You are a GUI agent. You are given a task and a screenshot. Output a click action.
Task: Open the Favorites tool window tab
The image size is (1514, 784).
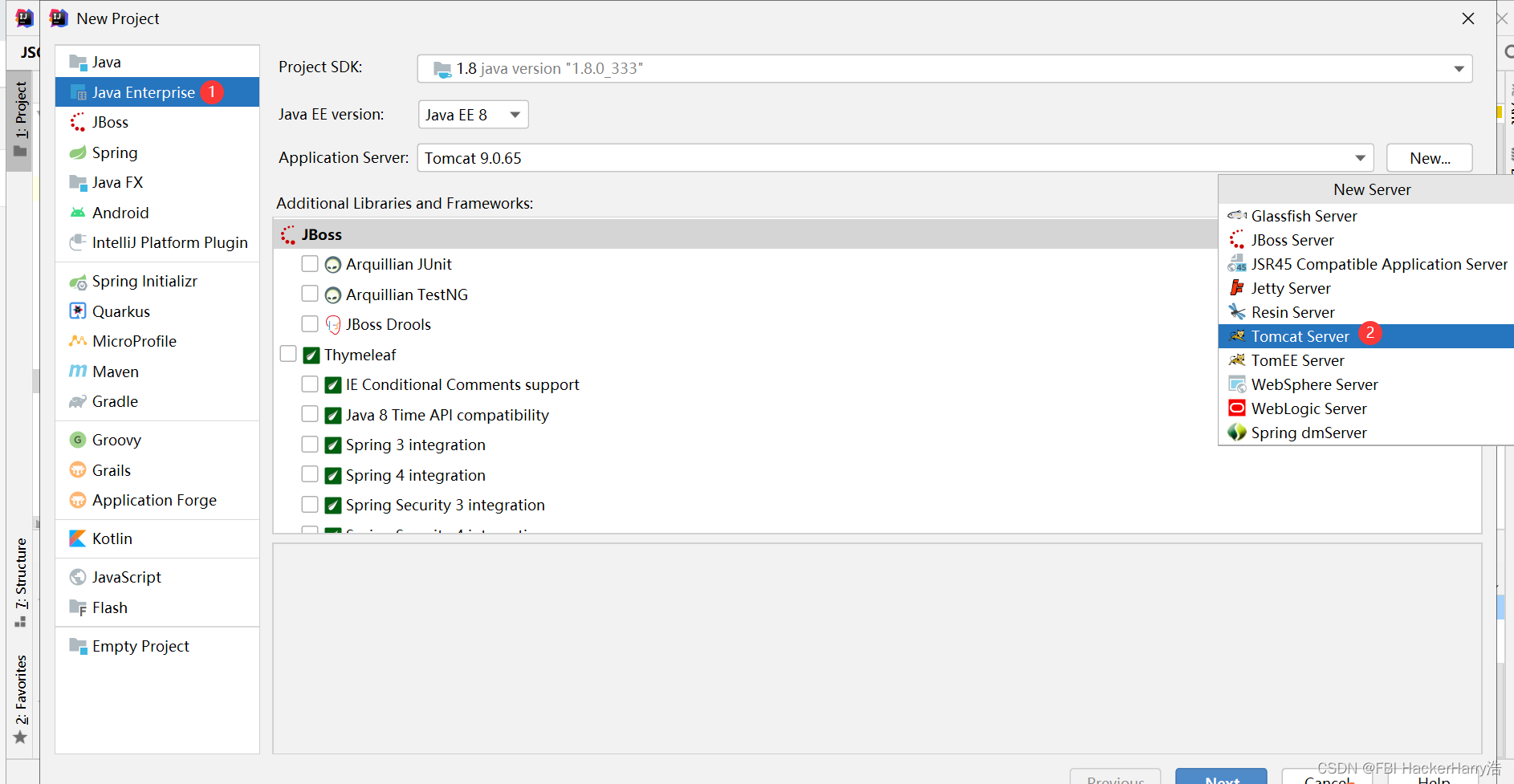coord(20,700)
